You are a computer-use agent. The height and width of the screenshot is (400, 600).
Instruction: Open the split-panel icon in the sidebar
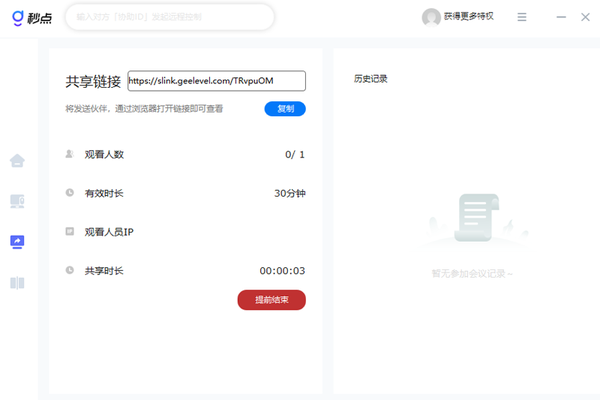tap(17, 283)
